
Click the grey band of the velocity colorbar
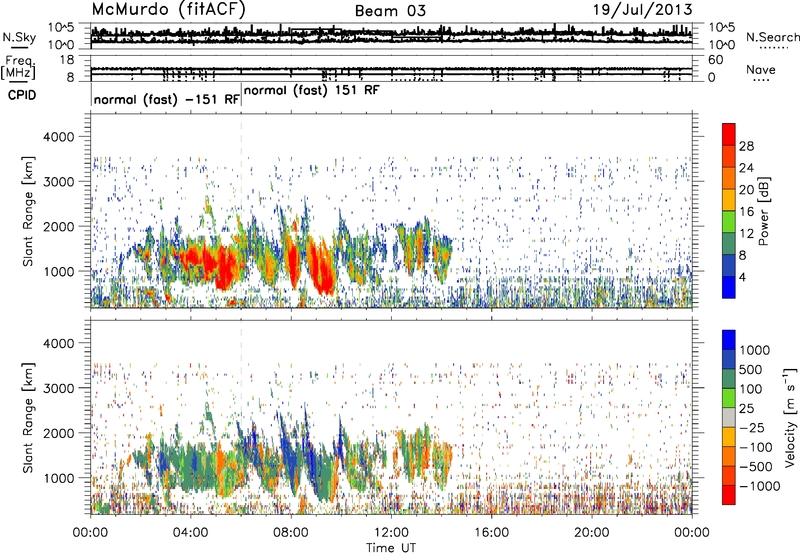(x=729, y=418)
